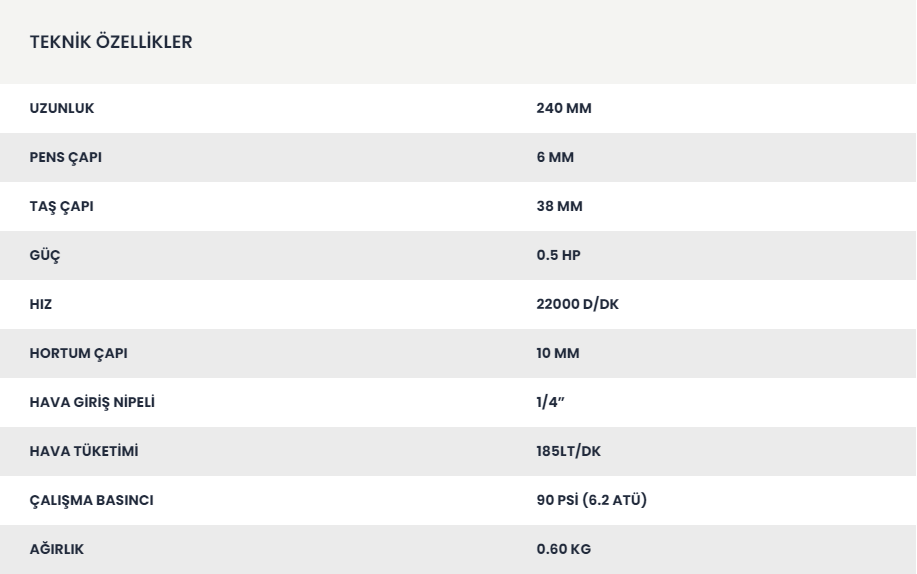
Task: Select the HAVA GİRİŞ NİPELİ label
Action: point(92,403)
